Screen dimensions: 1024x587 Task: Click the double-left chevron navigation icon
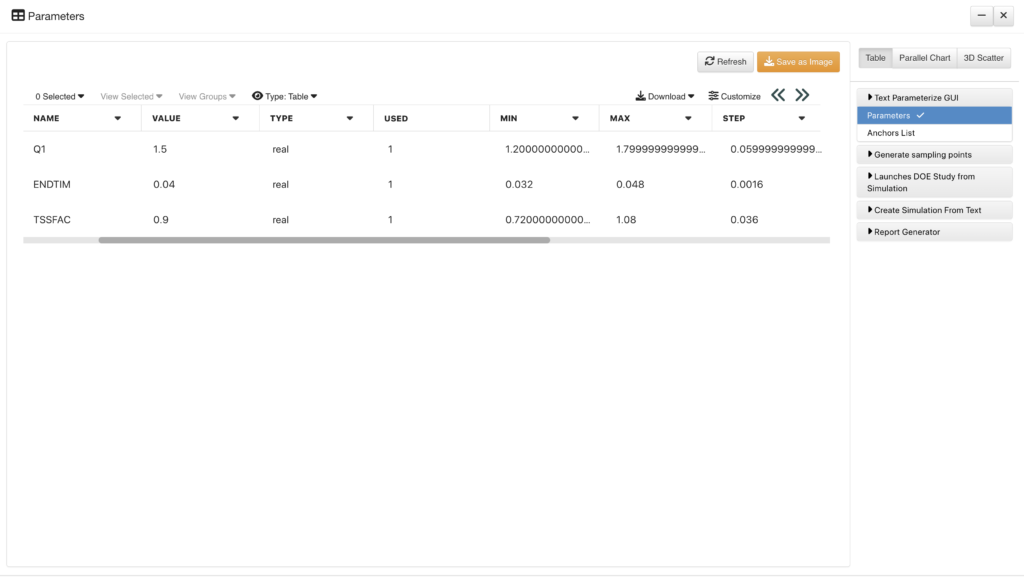pyautogui.click(x=778, y=95)
